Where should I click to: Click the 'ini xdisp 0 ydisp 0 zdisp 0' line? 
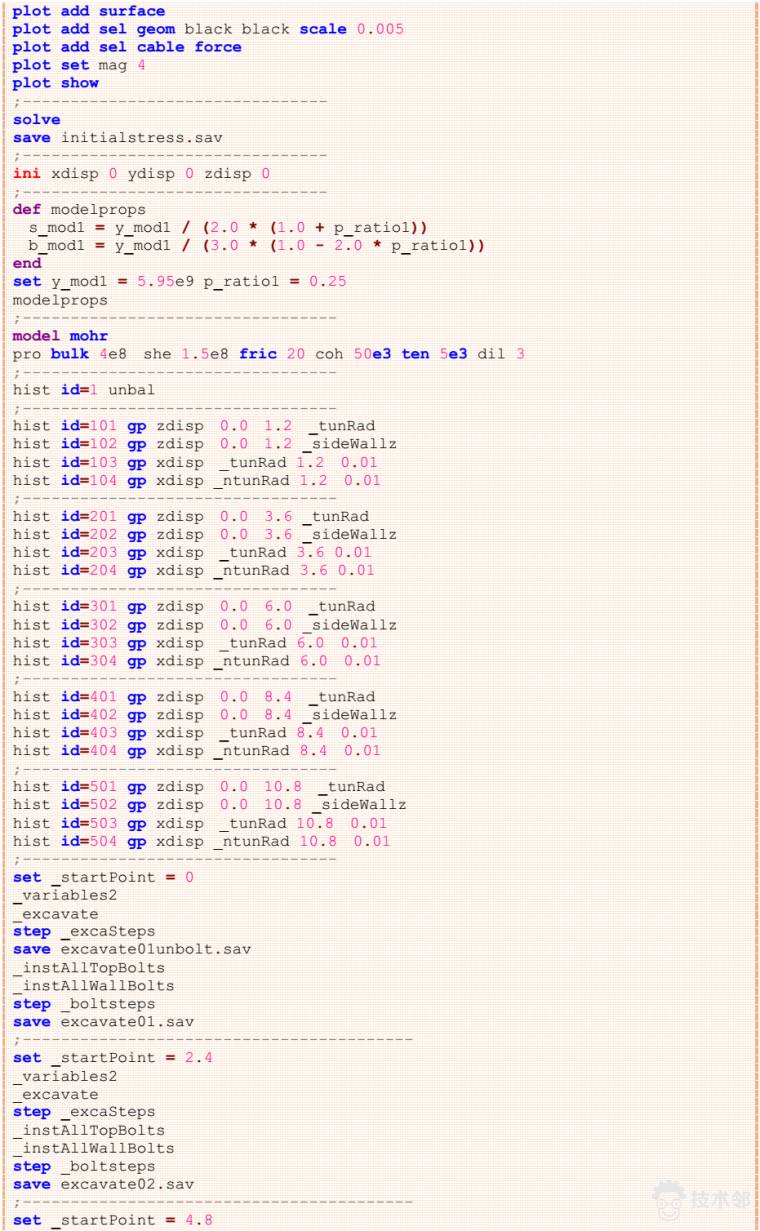141,173
